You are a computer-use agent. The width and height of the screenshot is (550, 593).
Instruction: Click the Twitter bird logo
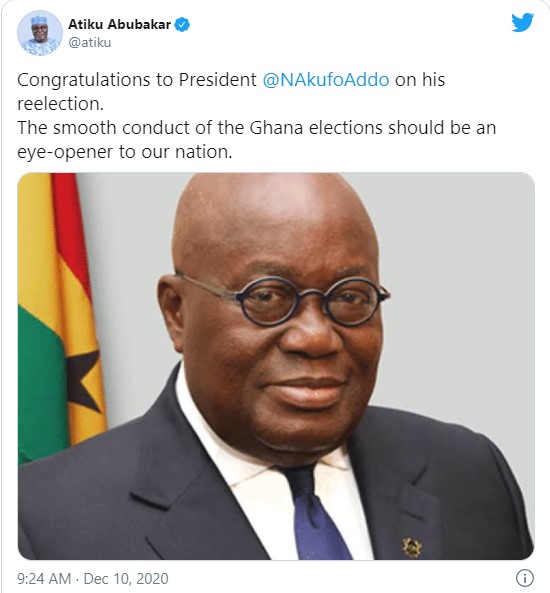tap(522, 23)
